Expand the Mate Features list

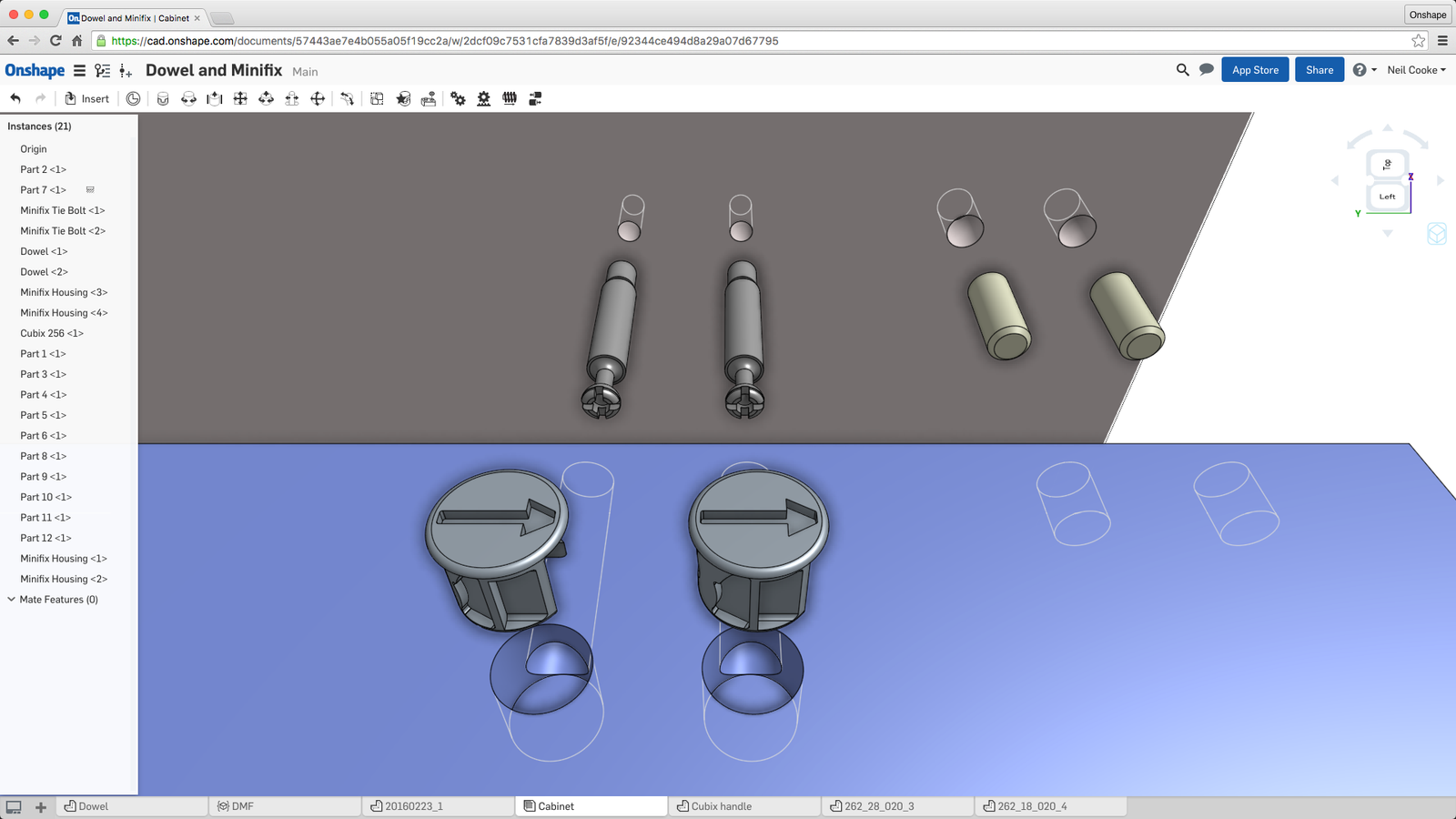tap(12, 600)
